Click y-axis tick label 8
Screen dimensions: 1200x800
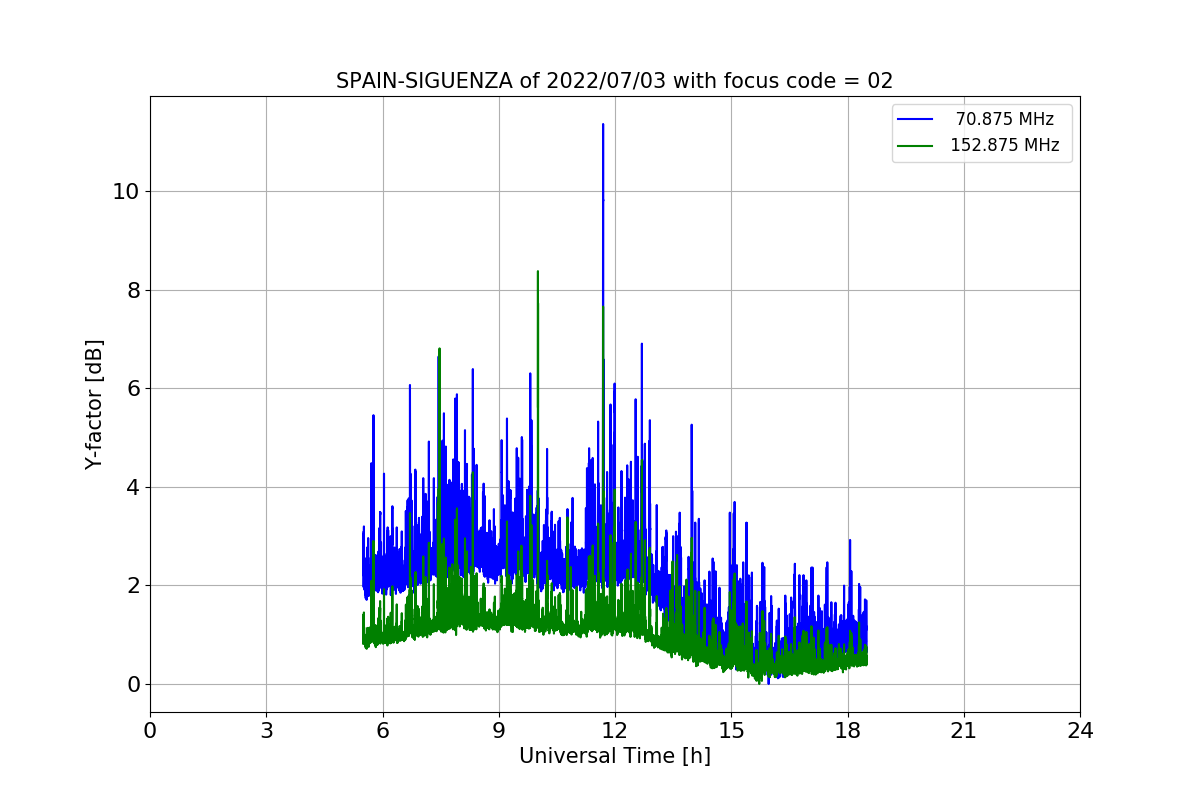click(132, 290)
